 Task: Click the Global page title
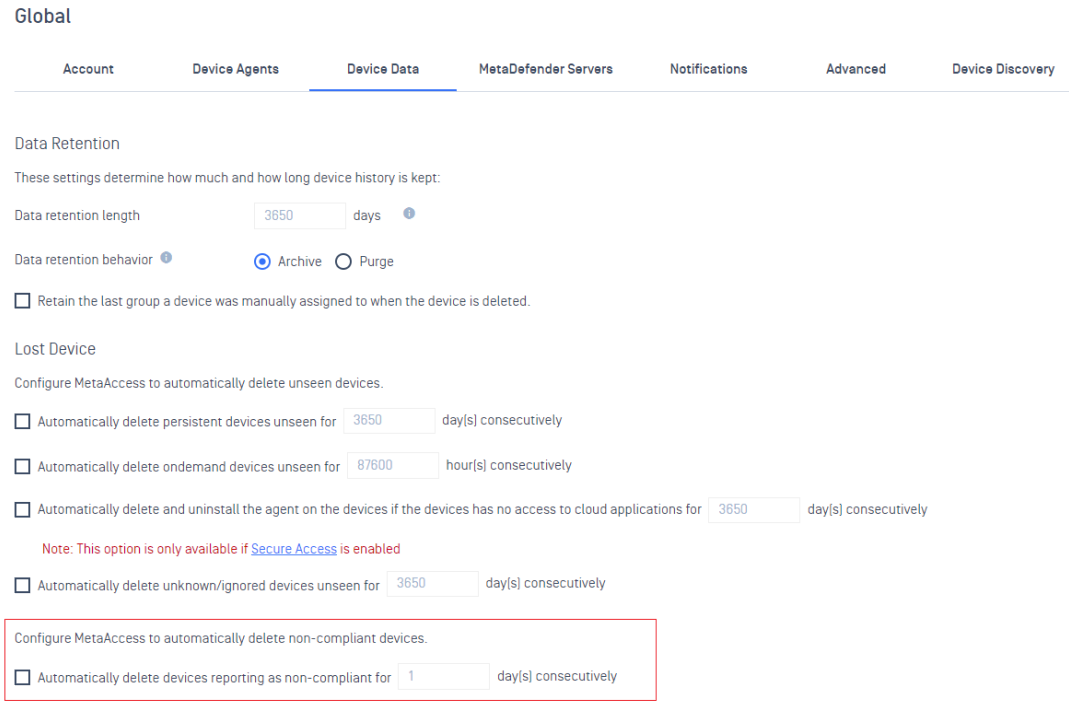(42, 16)
